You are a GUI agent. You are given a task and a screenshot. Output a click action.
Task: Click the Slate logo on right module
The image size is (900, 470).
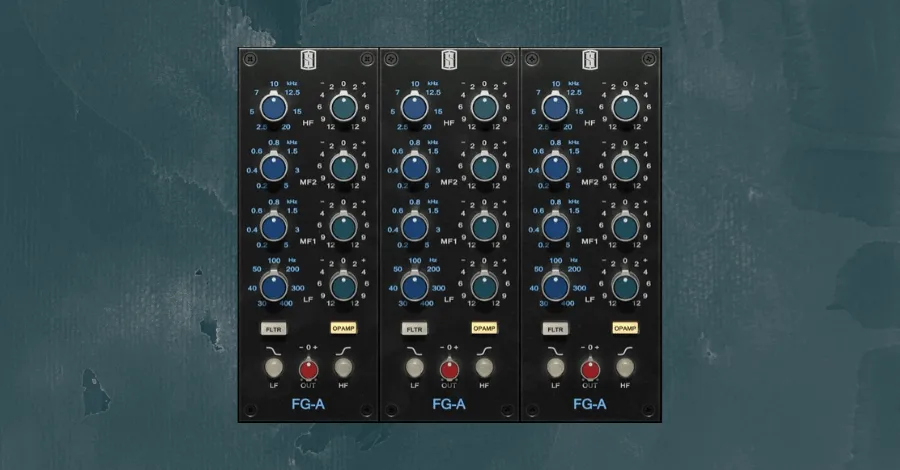pyautogui.click(x=590, y=60)
